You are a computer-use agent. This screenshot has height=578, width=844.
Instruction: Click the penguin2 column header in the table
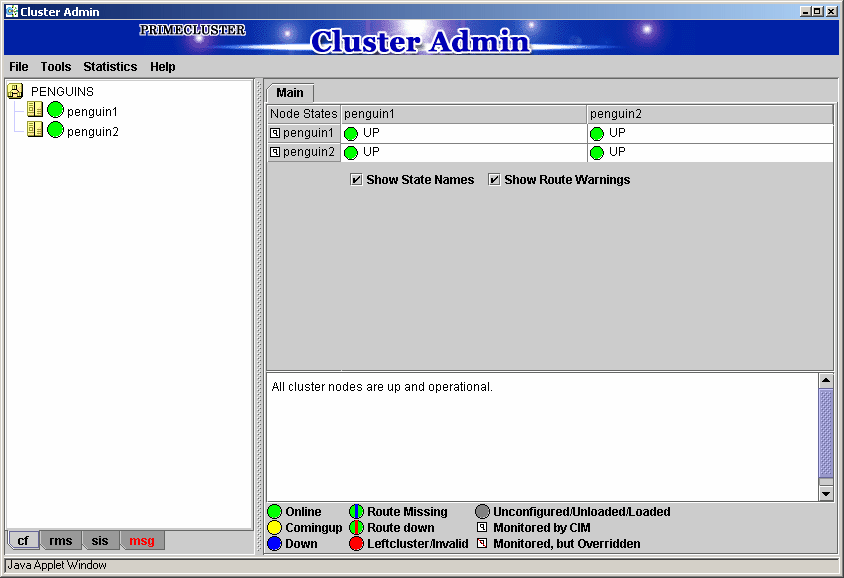pos(710,114)
